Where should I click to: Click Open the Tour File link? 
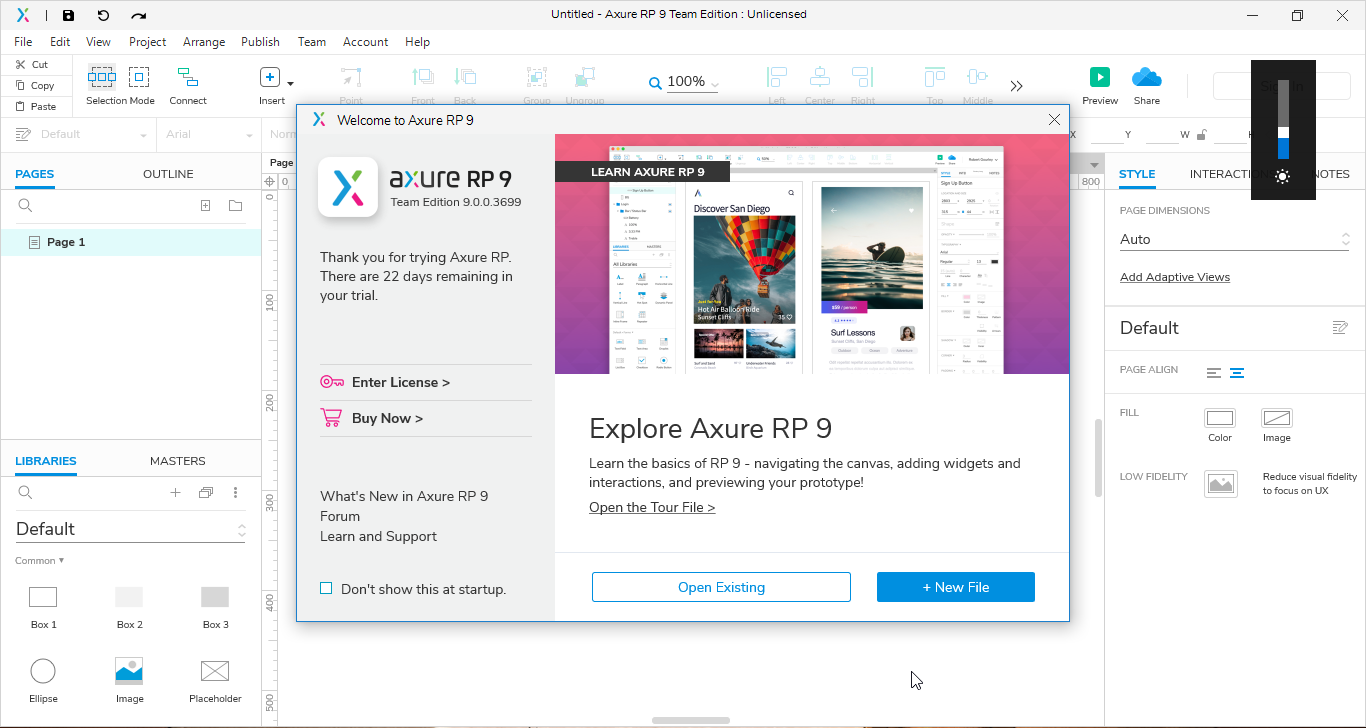[652, 507]
